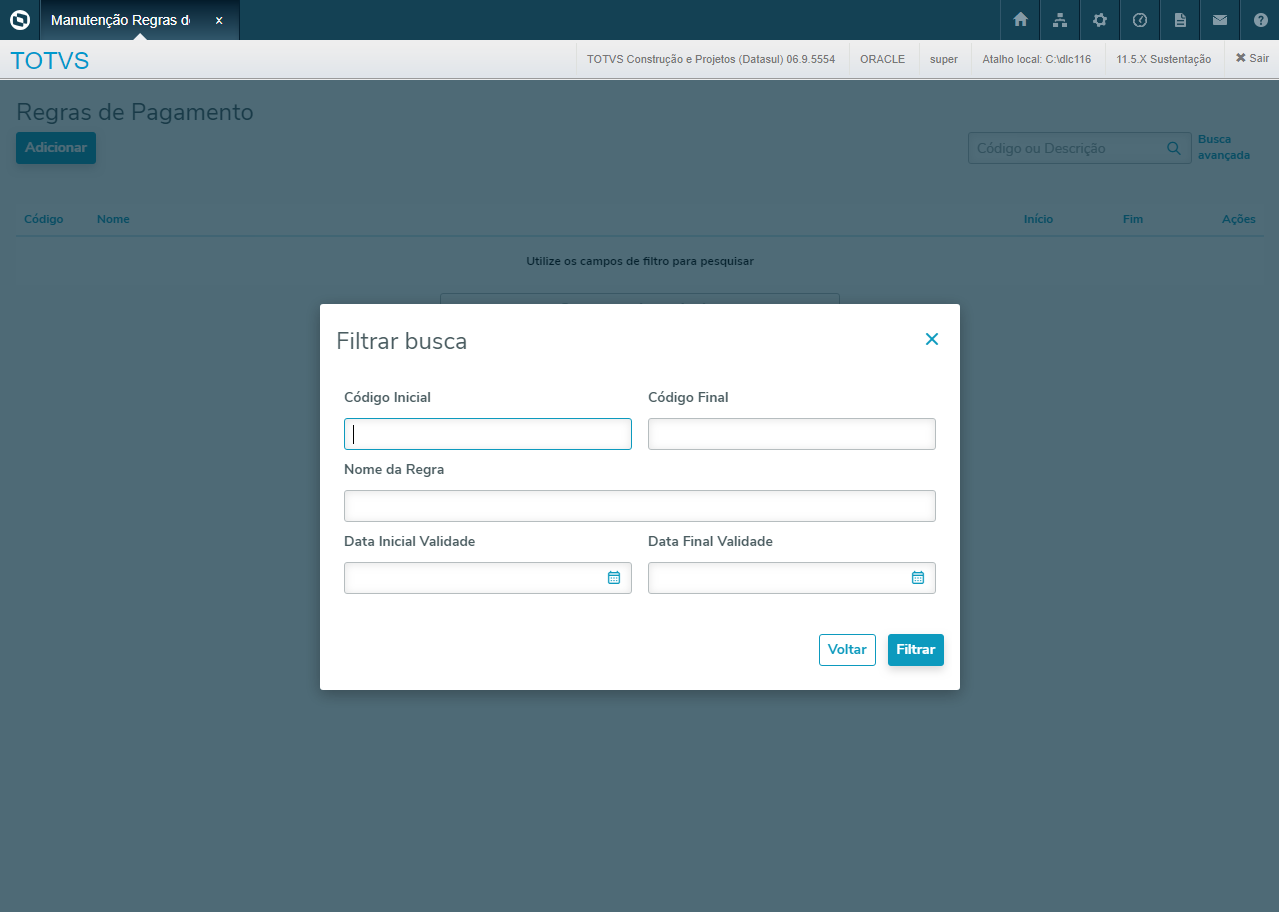Close the Filtrar busca dialog
Viewport: 1279px width, 912px height.
click(x=932, y=339)
